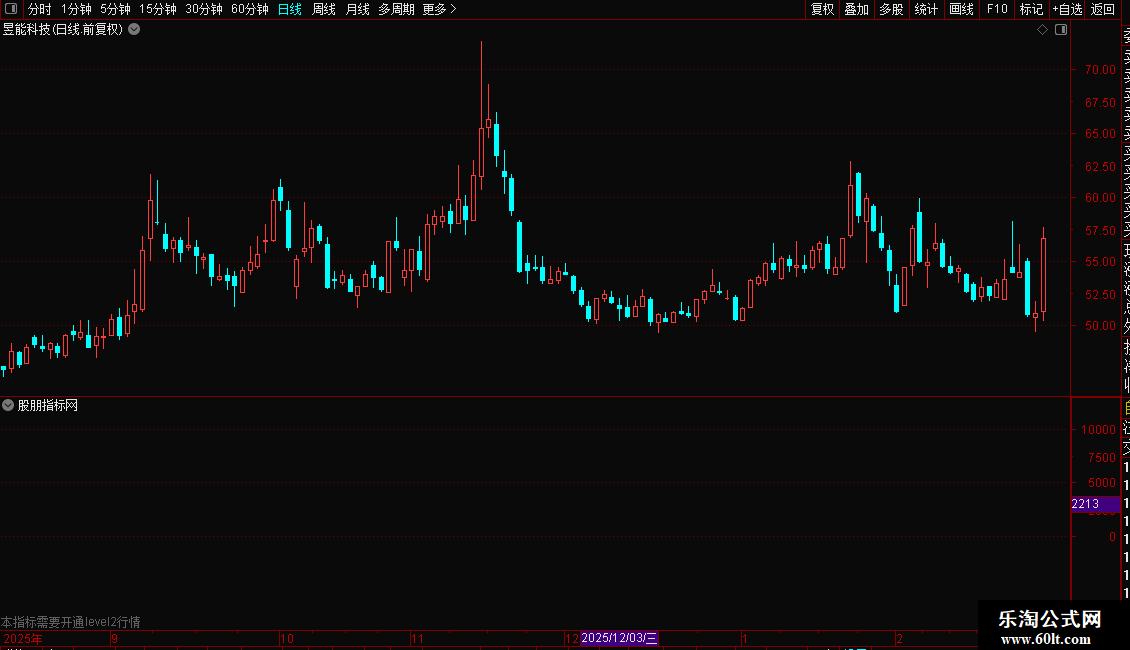
Task: Click the 标记 mark button
Action: (1031, 9)
